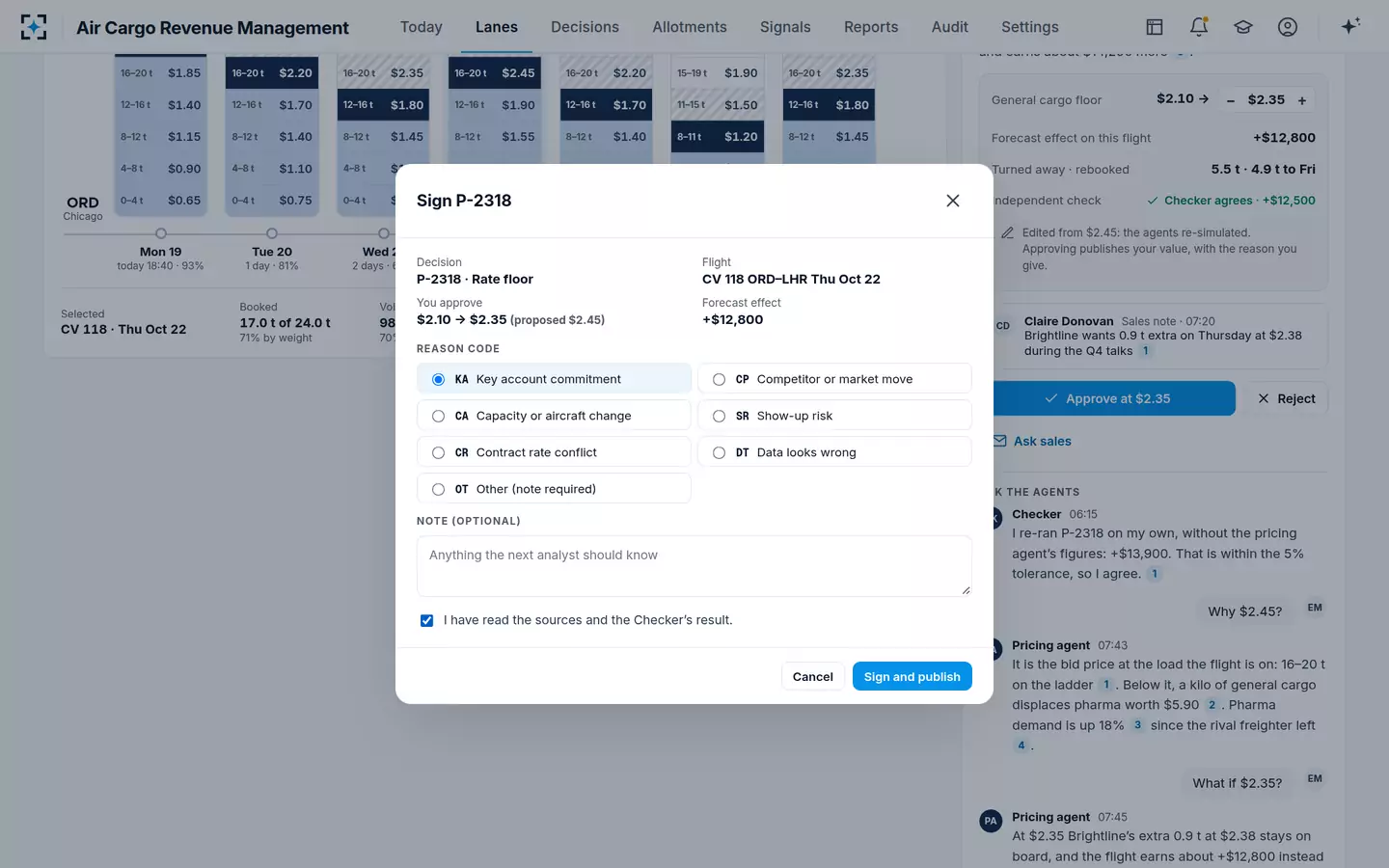The image size is (1389, 868).
Task: Select Other (note required) reason
Action: click(554, 489)
